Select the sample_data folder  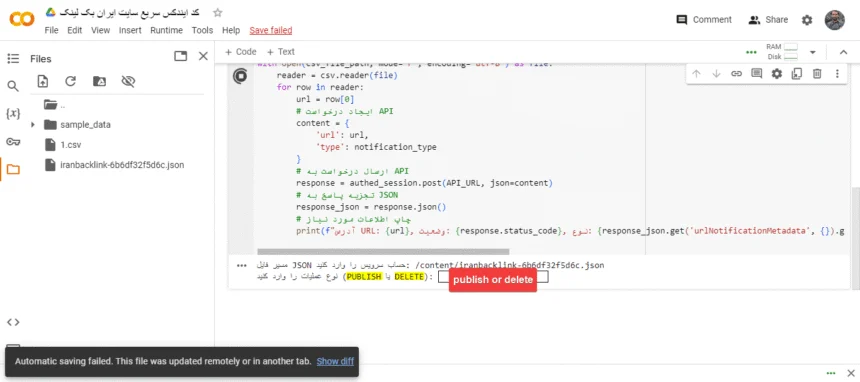[77, 125]
